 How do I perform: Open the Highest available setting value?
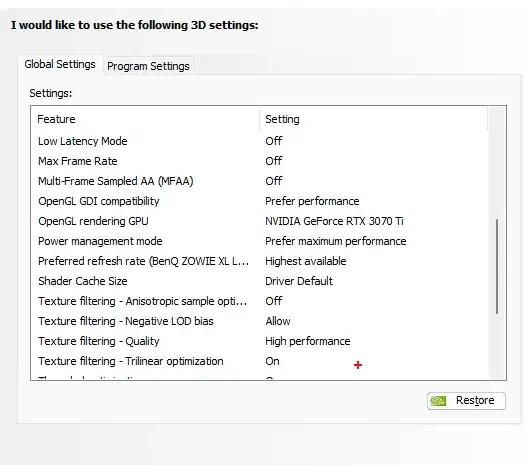coord(306,261)
